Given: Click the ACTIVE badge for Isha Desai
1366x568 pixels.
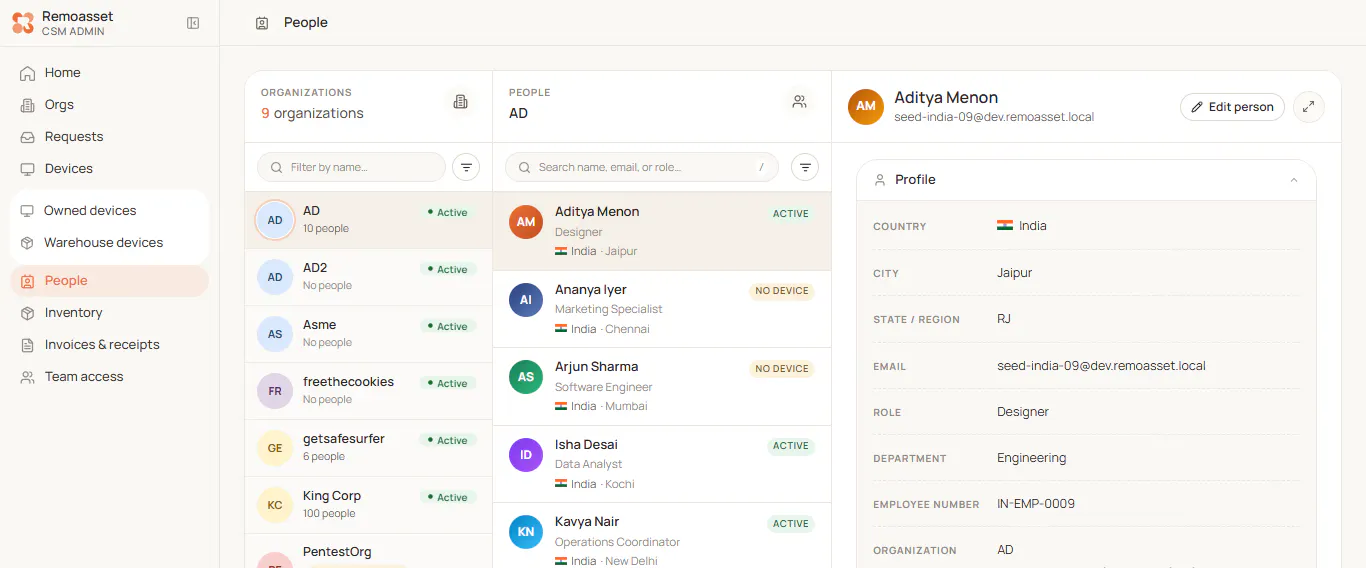Looking at the screenshot, I should 791,446.
